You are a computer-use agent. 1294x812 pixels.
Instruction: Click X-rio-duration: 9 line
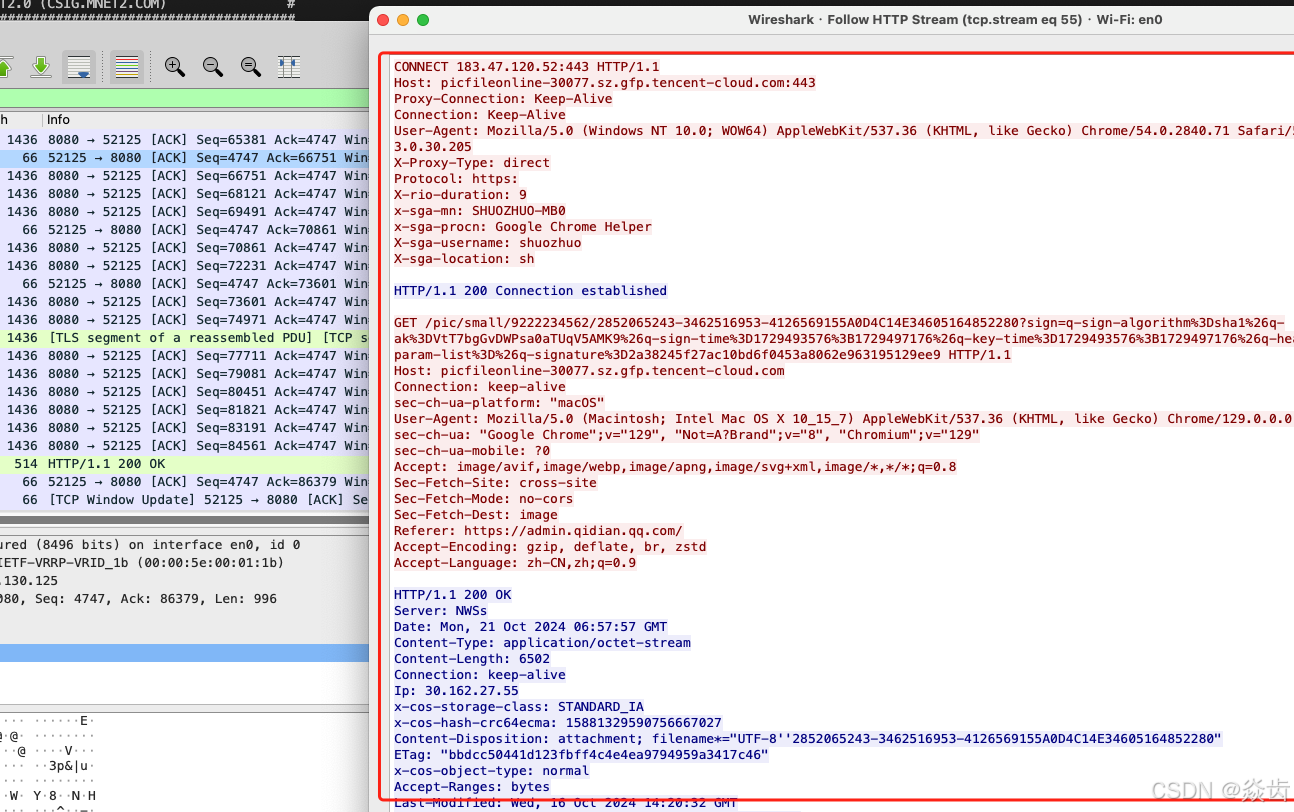(460, 195)
